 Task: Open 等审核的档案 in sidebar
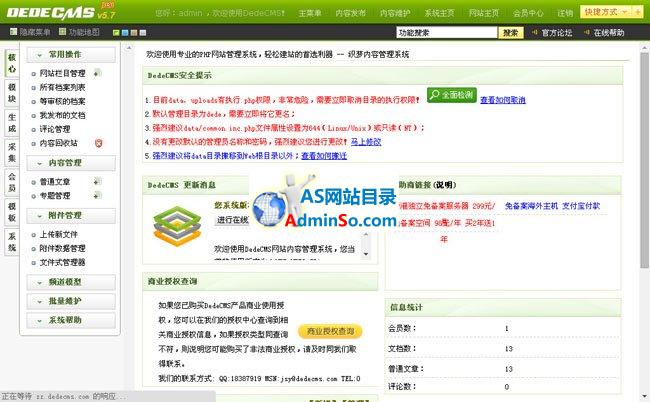62,102
